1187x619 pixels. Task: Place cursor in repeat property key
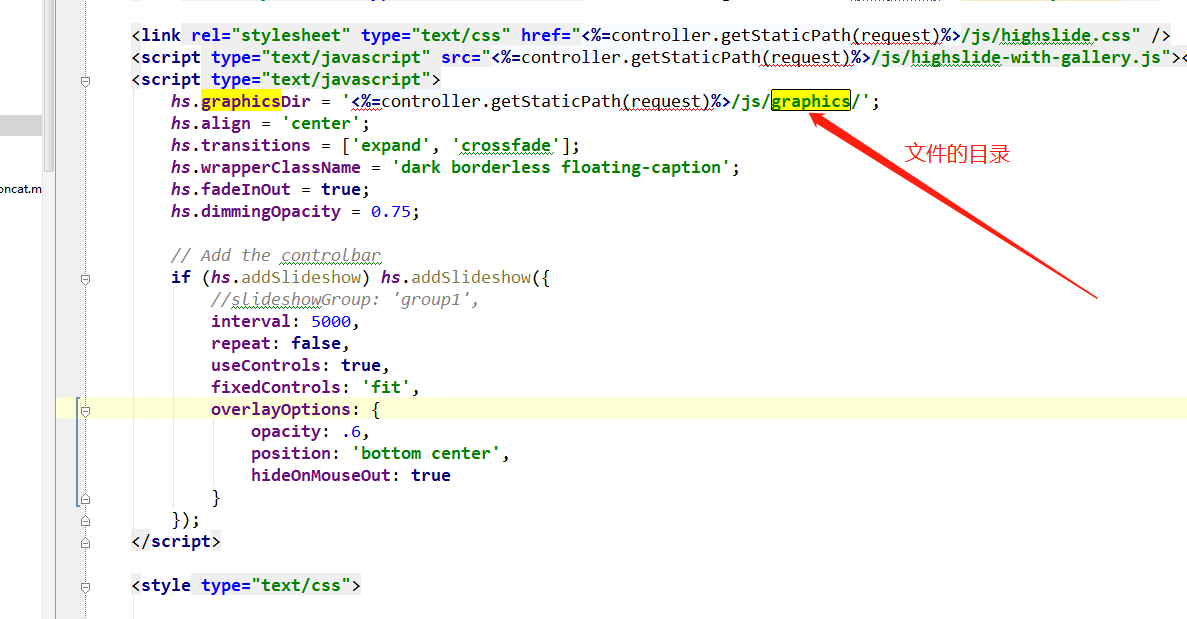coord(241,344)
